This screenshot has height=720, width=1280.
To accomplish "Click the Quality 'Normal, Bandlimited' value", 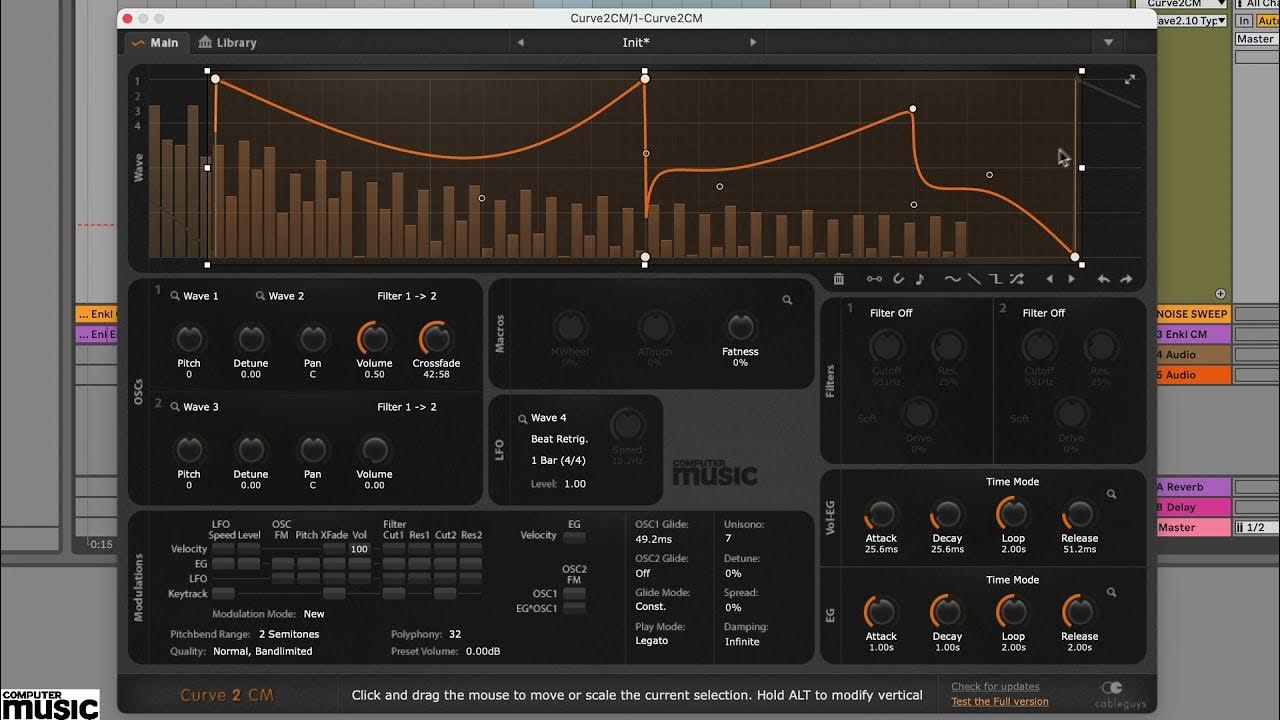I will click(x=262, y=651).
